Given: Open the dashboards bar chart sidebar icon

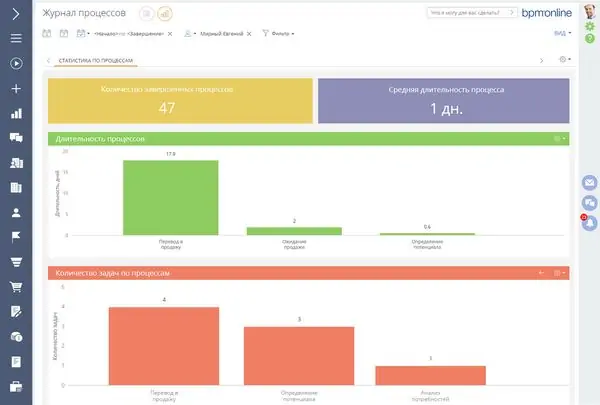Looking at the screenshot, I should tap(15, 114).
